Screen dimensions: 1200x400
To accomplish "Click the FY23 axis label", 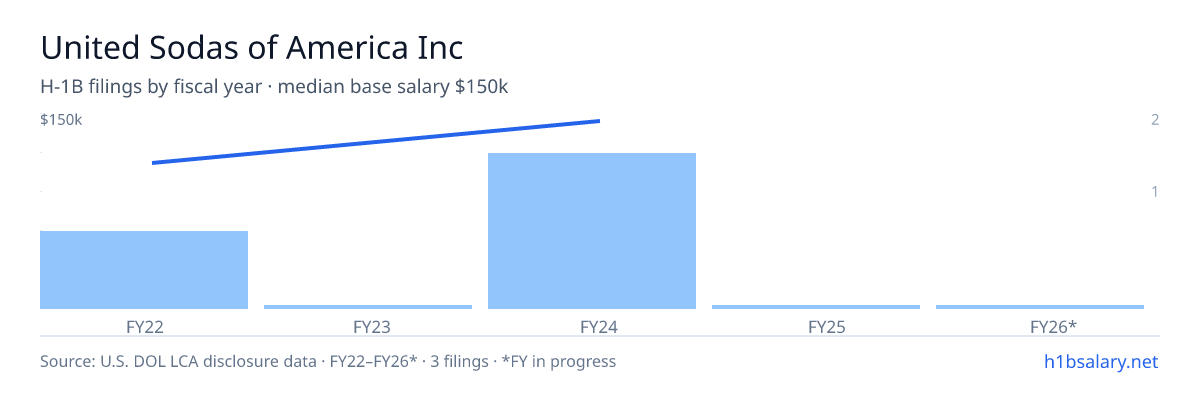I will (x=368, y=326).
